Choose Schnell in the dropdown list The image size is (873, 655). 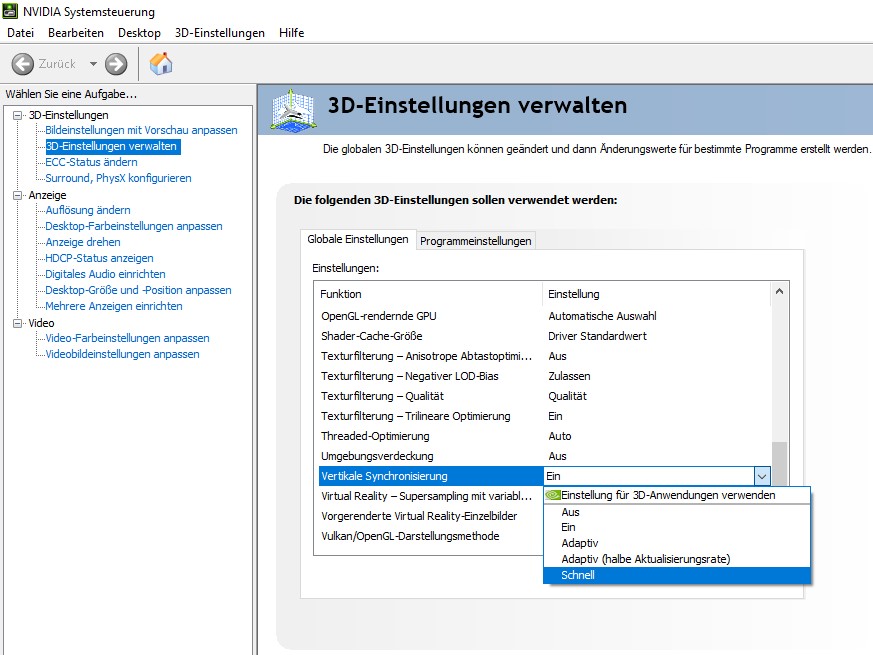click(676, 575)
